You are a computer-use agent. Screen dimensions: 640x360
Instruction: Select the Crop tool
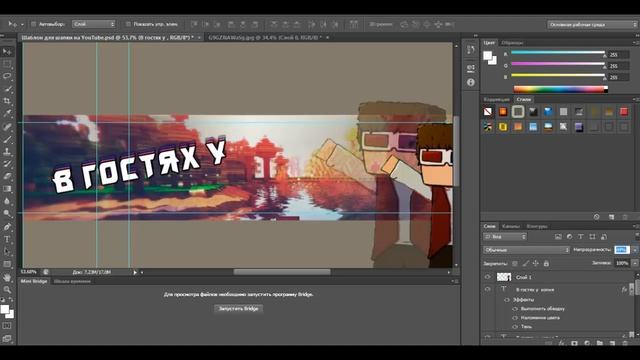click(7, 101)
